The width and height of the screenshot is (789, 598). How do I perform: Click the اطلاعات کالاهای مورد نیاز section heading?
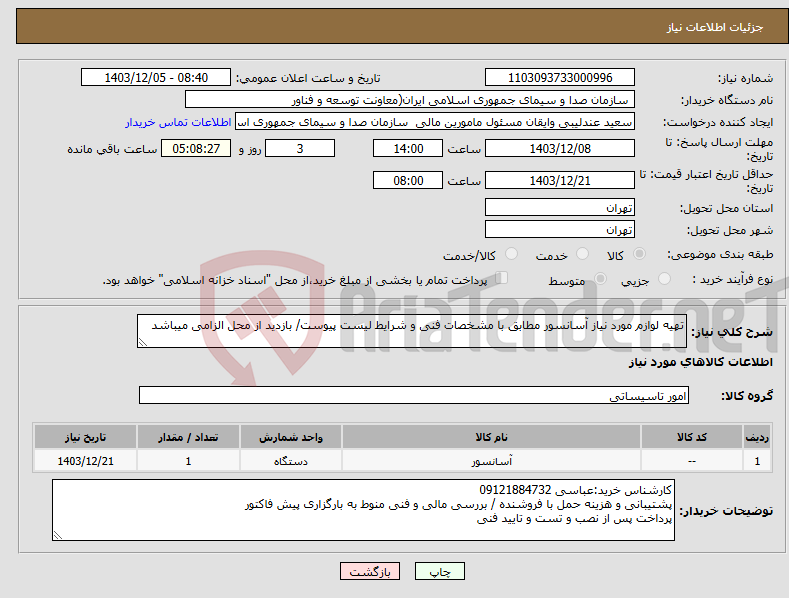coord(700,362)
